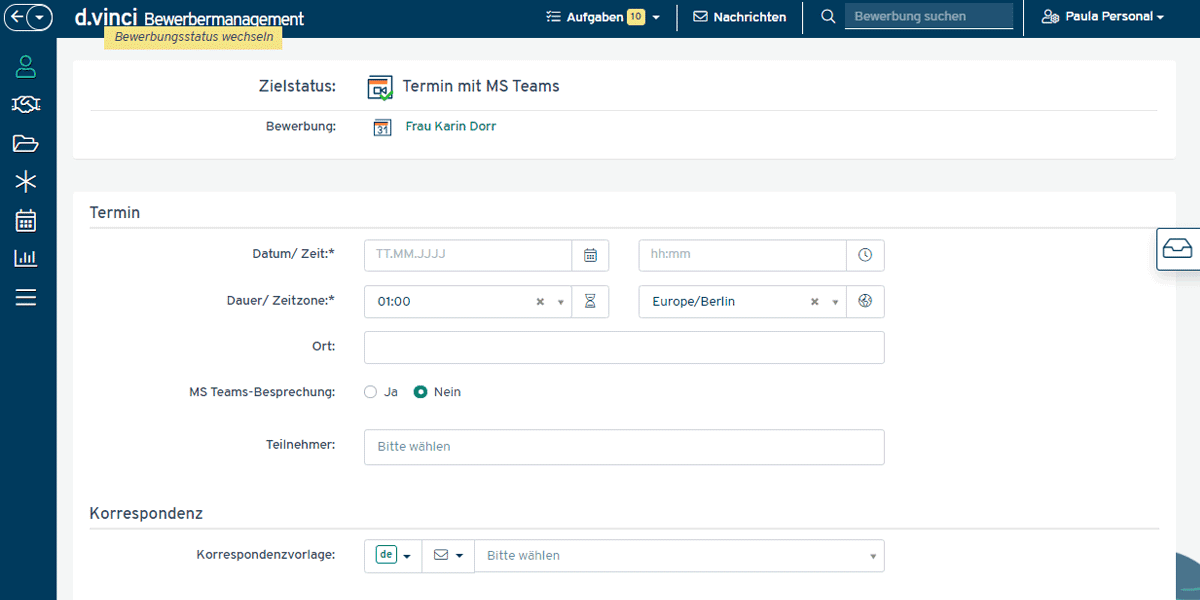Select Ja for MS Teams-Besprechung

[371, 392]
